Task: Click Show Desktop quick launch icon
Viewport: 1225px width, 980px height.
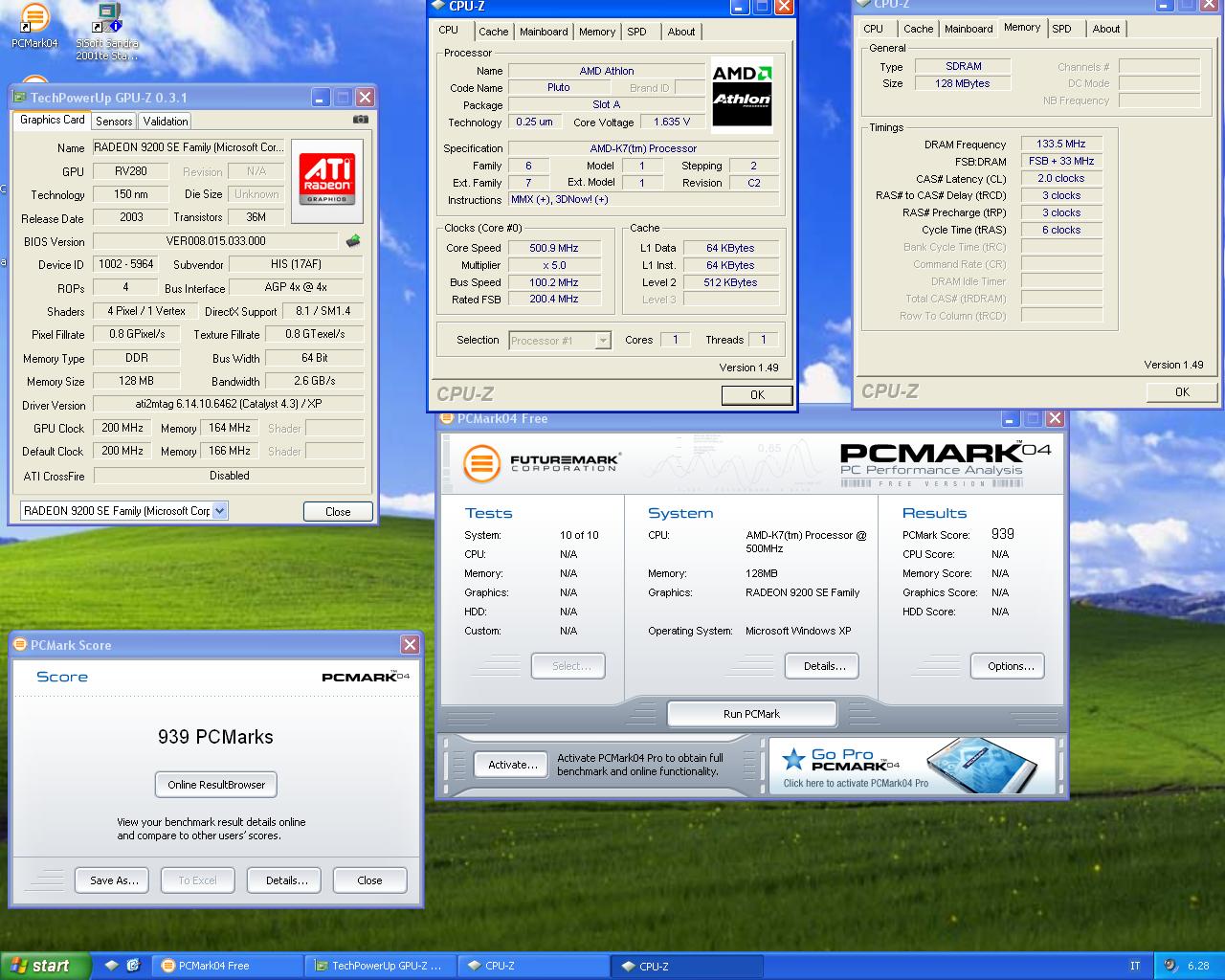Action: (x=111, y=966)
